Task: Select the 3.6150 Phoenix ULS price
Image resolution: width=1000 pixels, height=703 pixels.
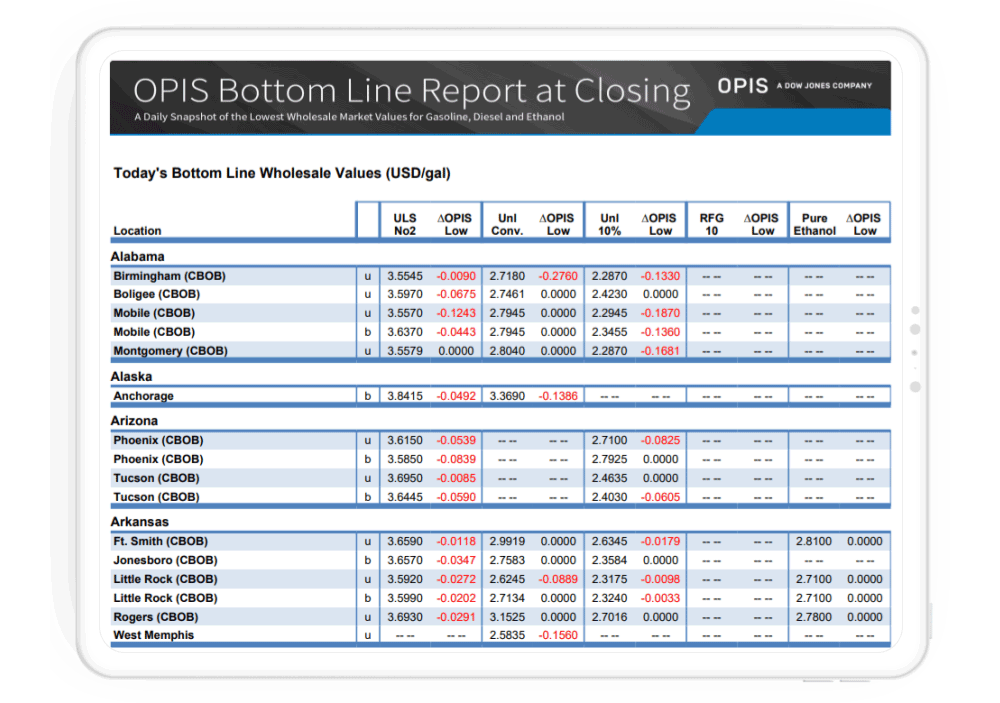Action: click(x=405, y=440)
